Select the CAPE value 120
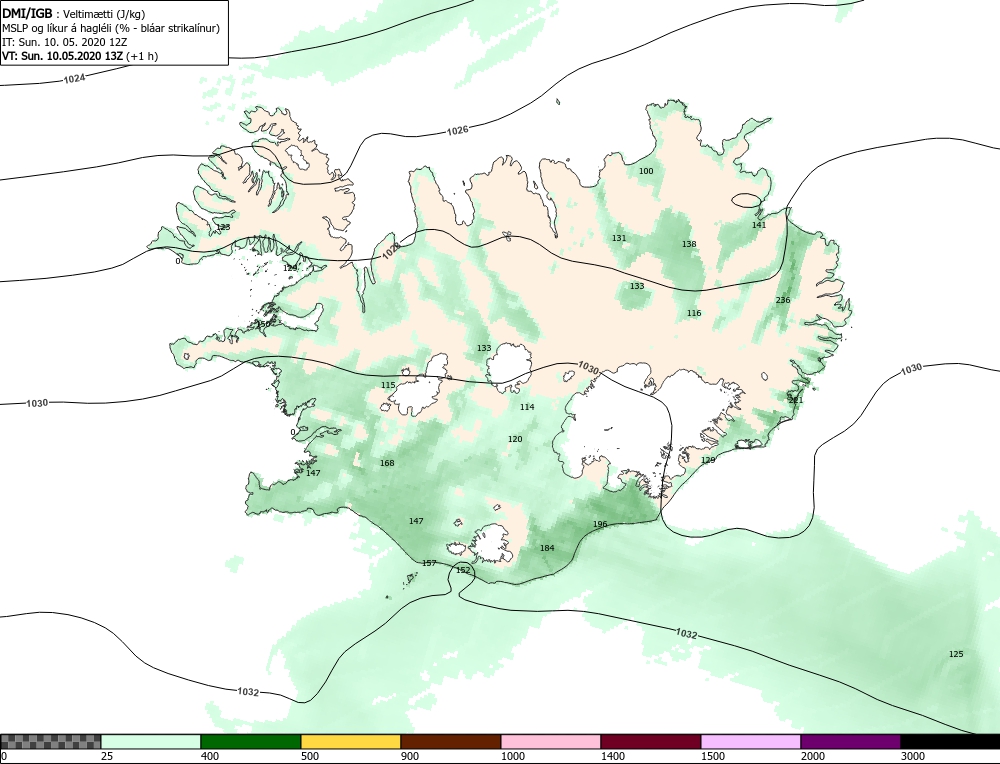The image size is (1000, 764). (x=515, y=439)
